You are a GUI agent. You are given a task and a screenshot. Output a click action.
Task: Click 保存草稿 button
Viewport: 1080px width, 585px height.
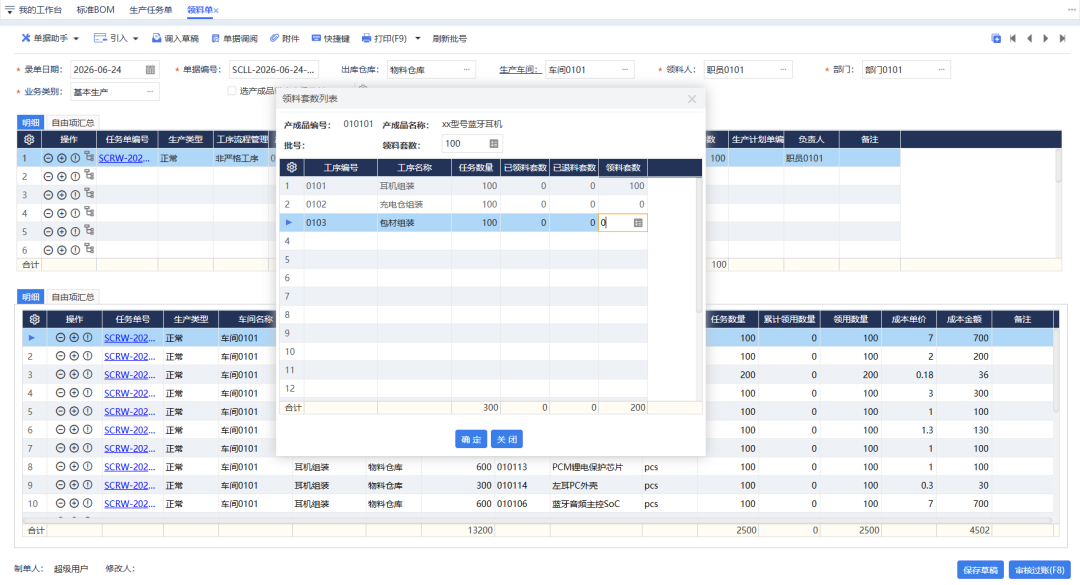tap(980, 570)
